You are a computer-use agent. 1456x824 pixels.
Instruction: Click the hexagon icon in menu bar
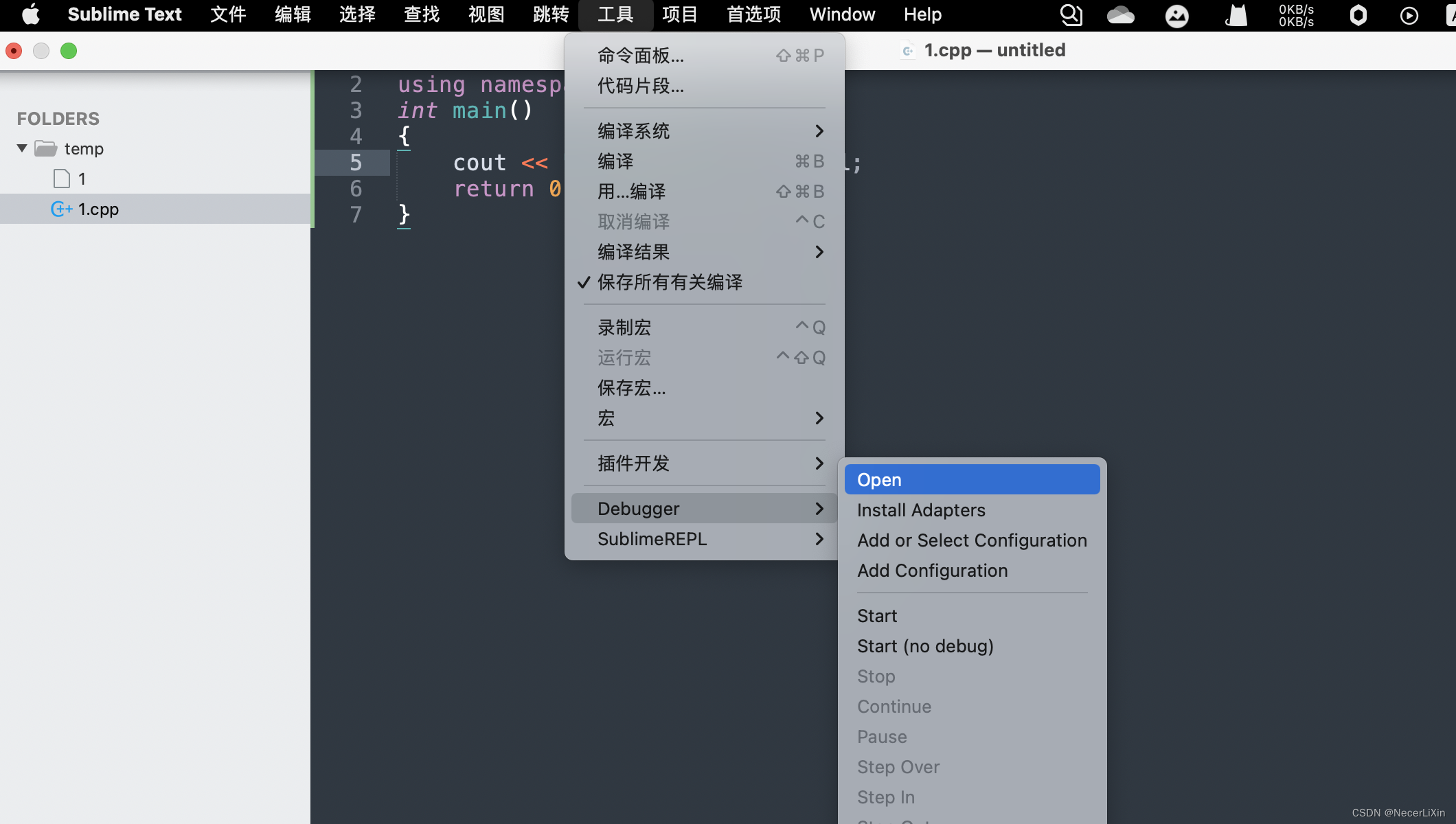point(1358,15)
